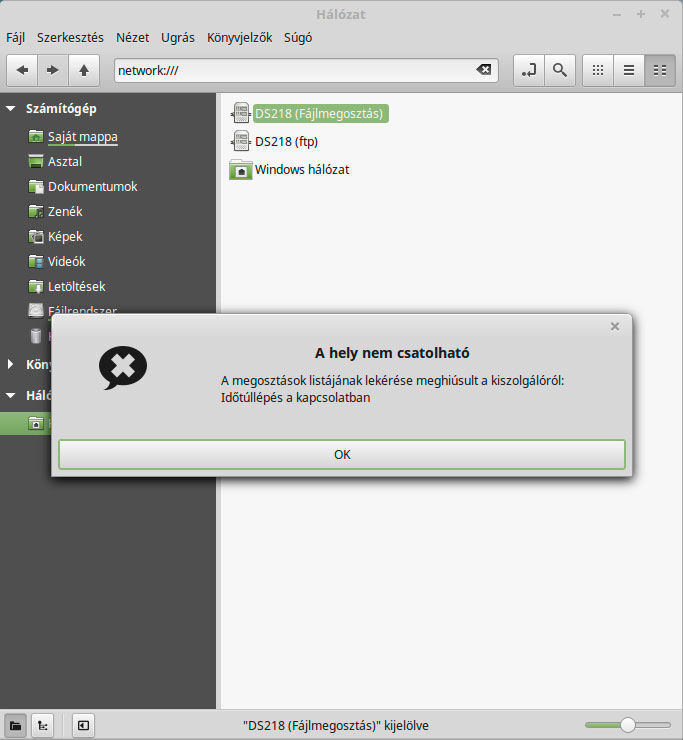Viewport: 683px width, 740px height.
Task: Expand the Könyvjelzők sidebar section arrow
Action: 10,364
